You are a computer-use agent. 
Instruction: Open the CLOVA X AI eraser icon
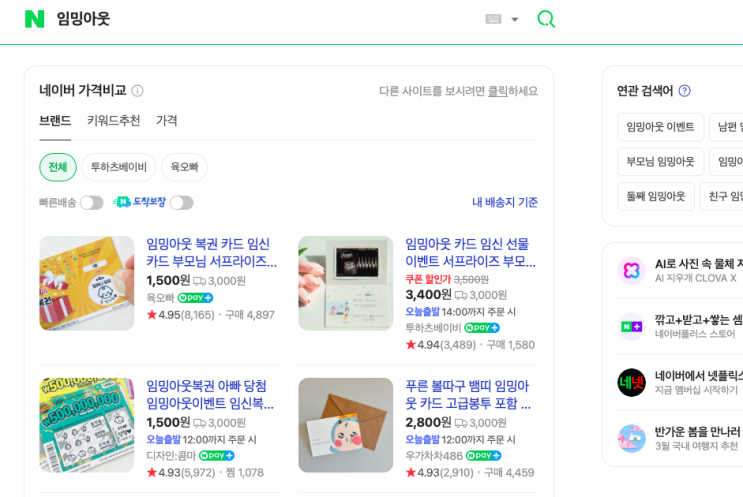coord(631,270)
